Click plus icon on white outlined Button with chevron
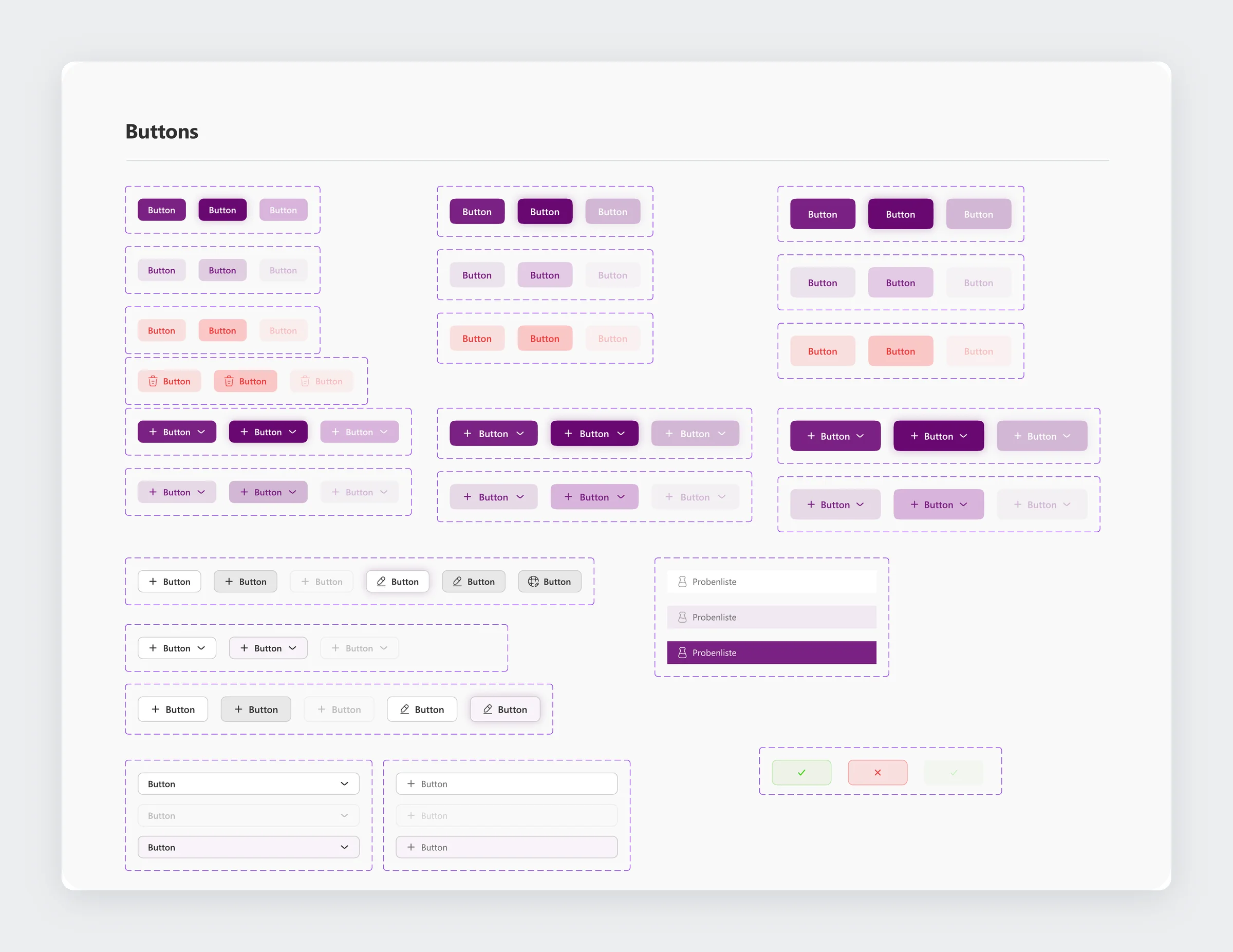Screen dimensions: 1233x952 click(x=153, y=648)
